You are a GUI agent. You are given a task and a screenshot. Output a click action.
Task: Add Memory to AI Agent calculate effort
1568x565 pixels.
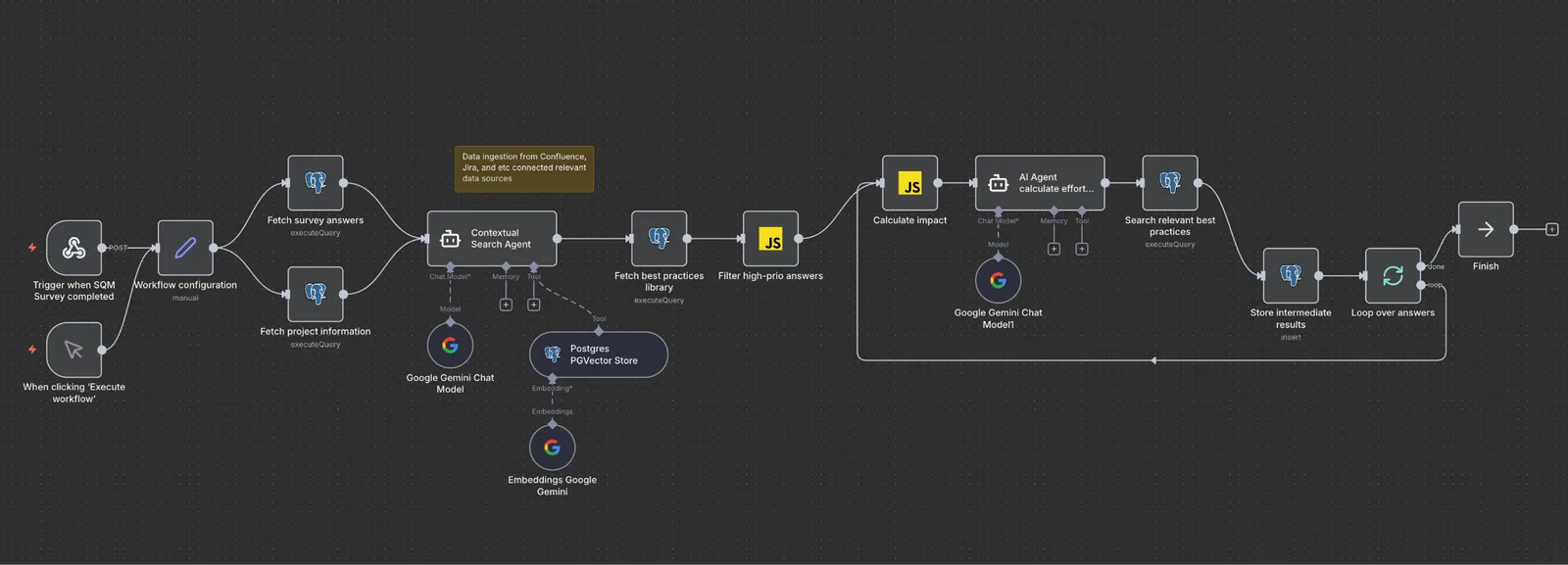pyautogui.click(x=1053, y=249)
